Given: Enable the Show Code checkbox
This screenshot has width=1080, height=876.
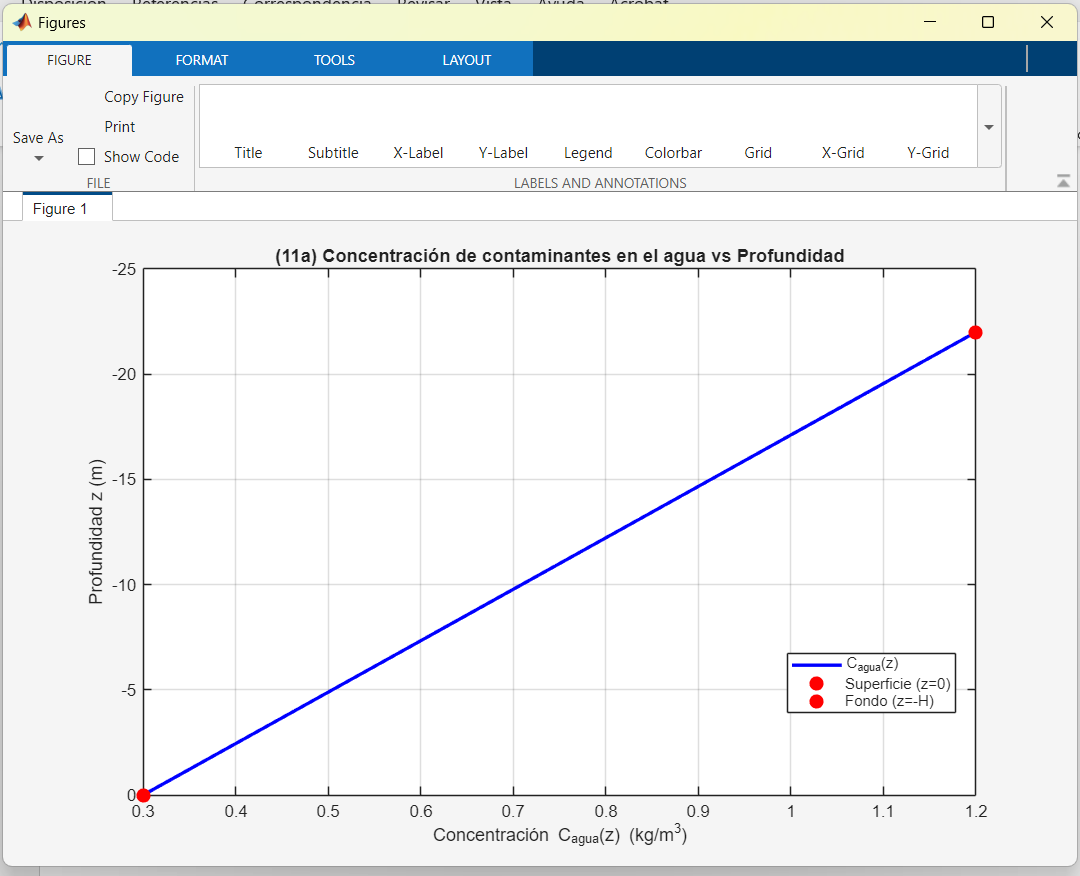Looking at the screenshot, I should pyautogui.click(x=87, y=157).
